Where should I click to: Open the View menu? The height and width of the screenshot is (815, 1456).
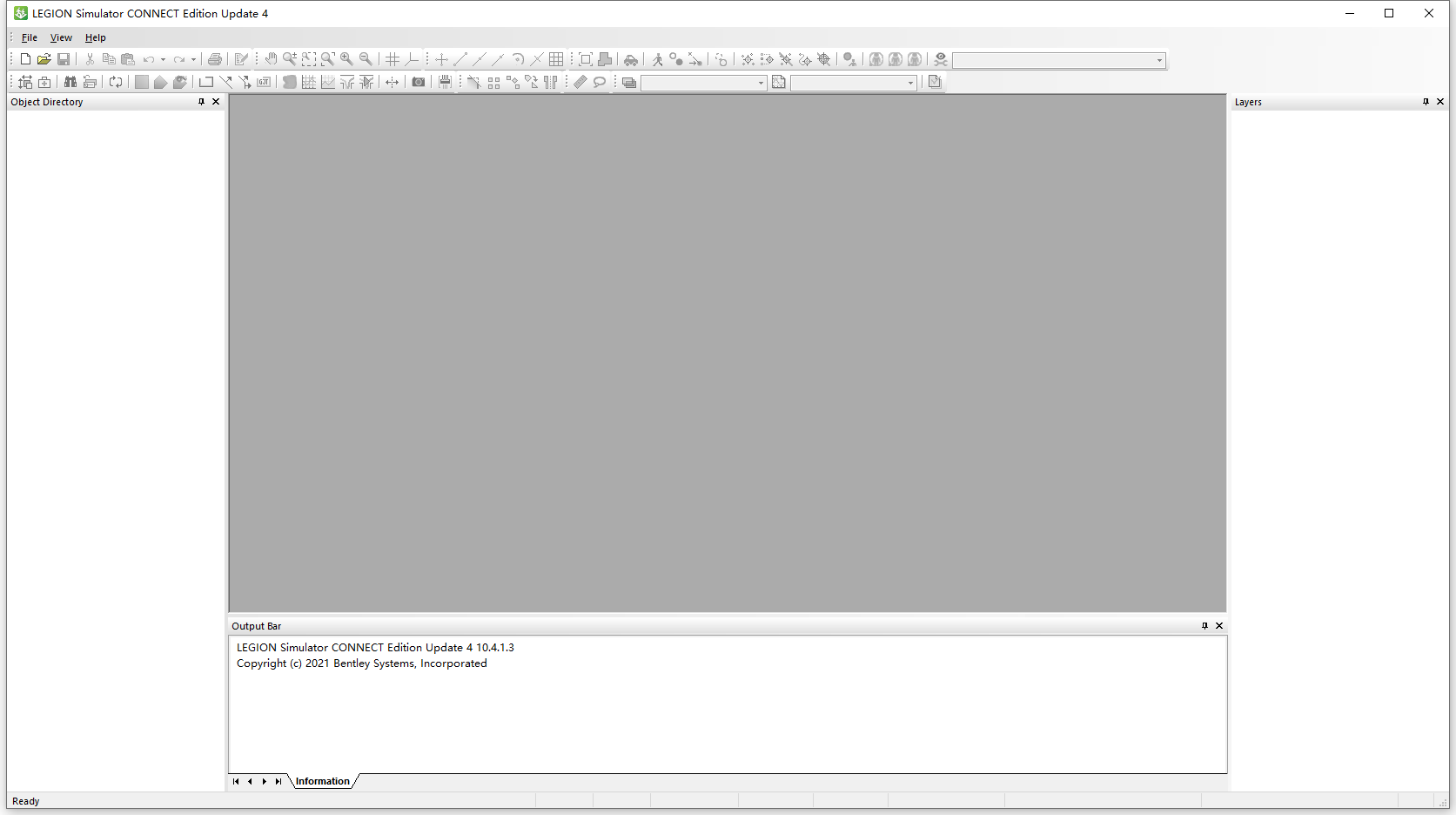61,37
